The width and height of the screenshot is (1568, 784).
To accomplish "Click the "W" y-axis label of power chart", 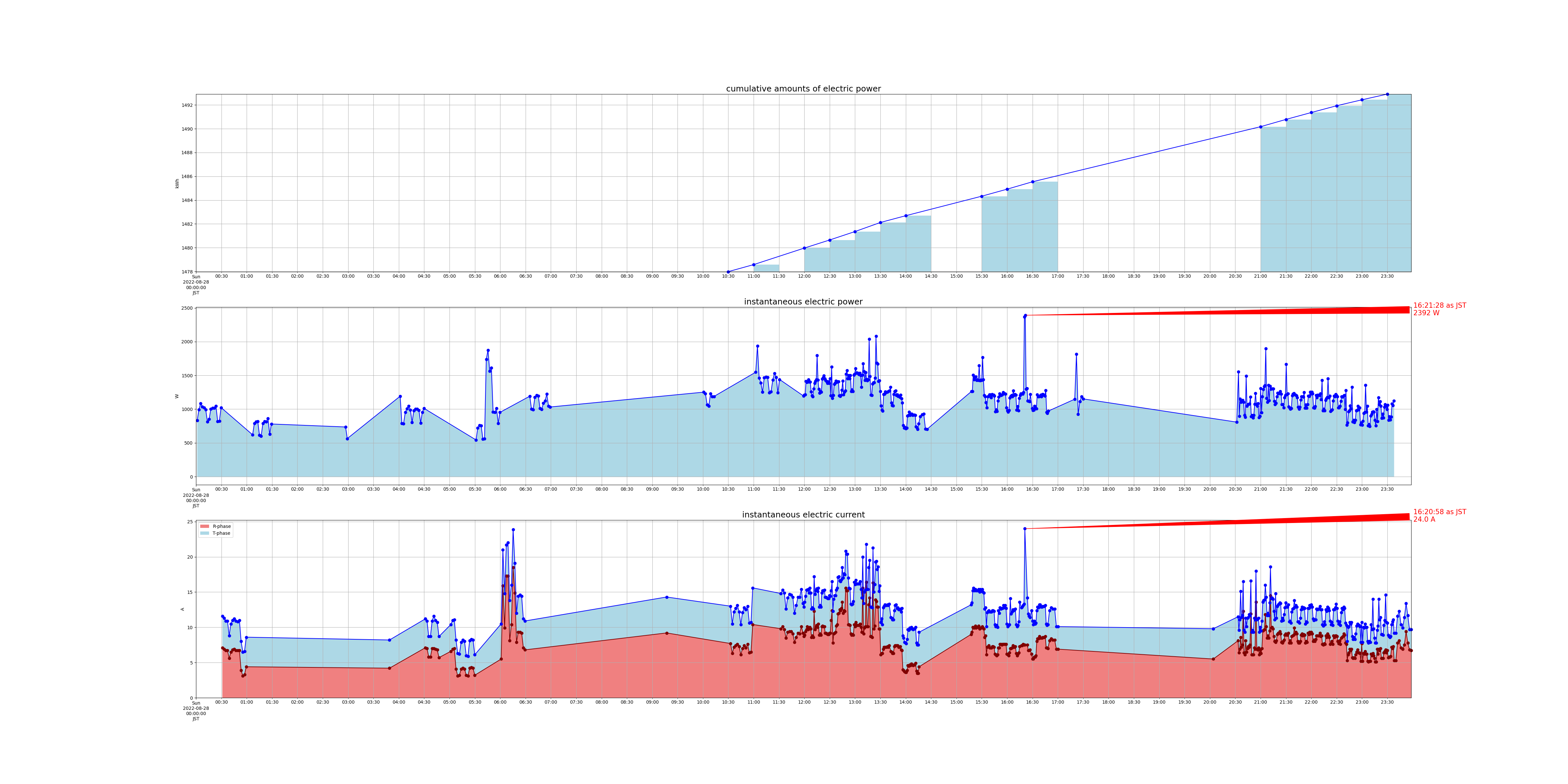I will 177,396.
